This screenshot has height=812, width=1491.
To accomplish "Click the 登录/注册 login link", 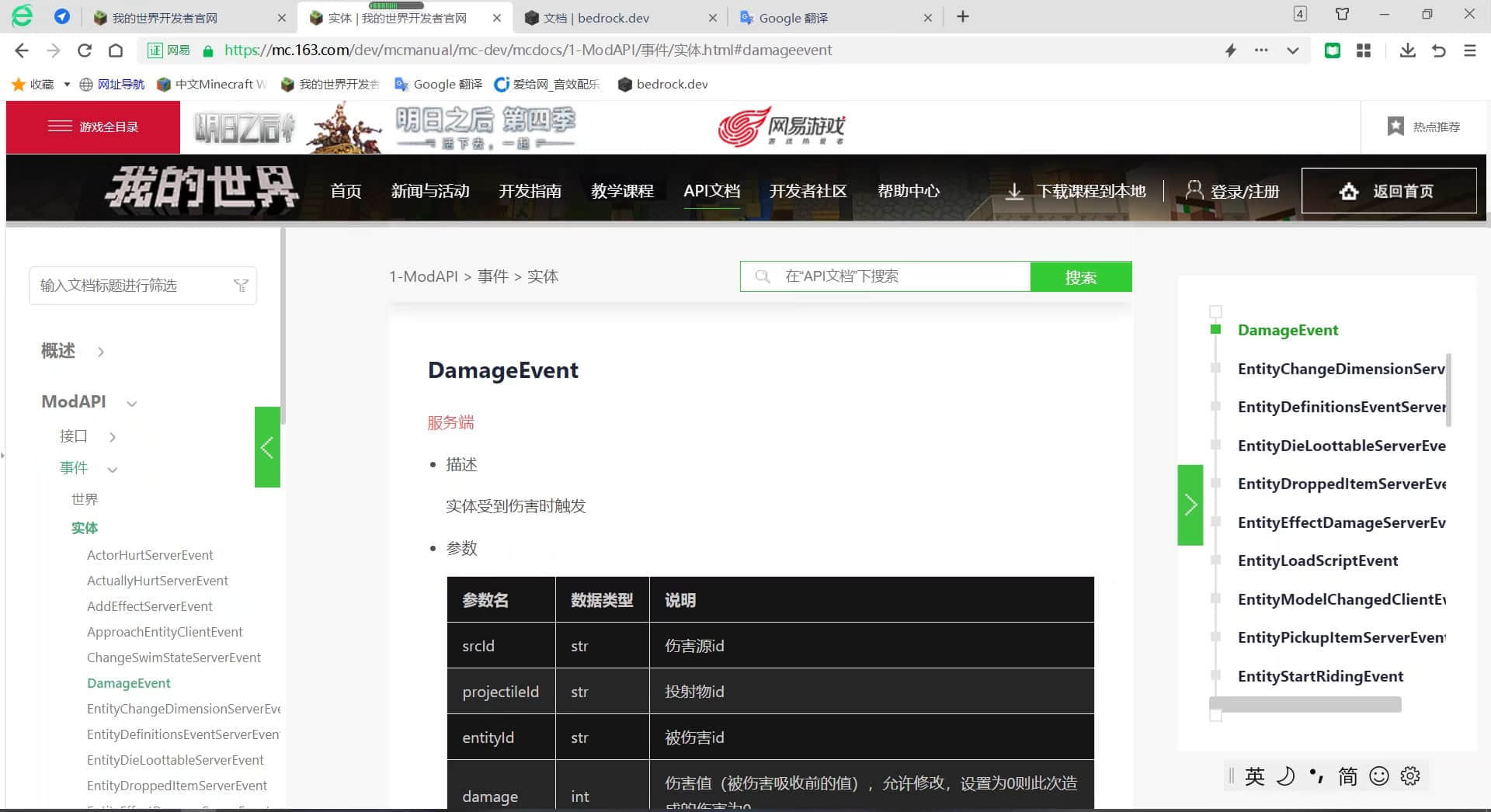I will 1232,191.
